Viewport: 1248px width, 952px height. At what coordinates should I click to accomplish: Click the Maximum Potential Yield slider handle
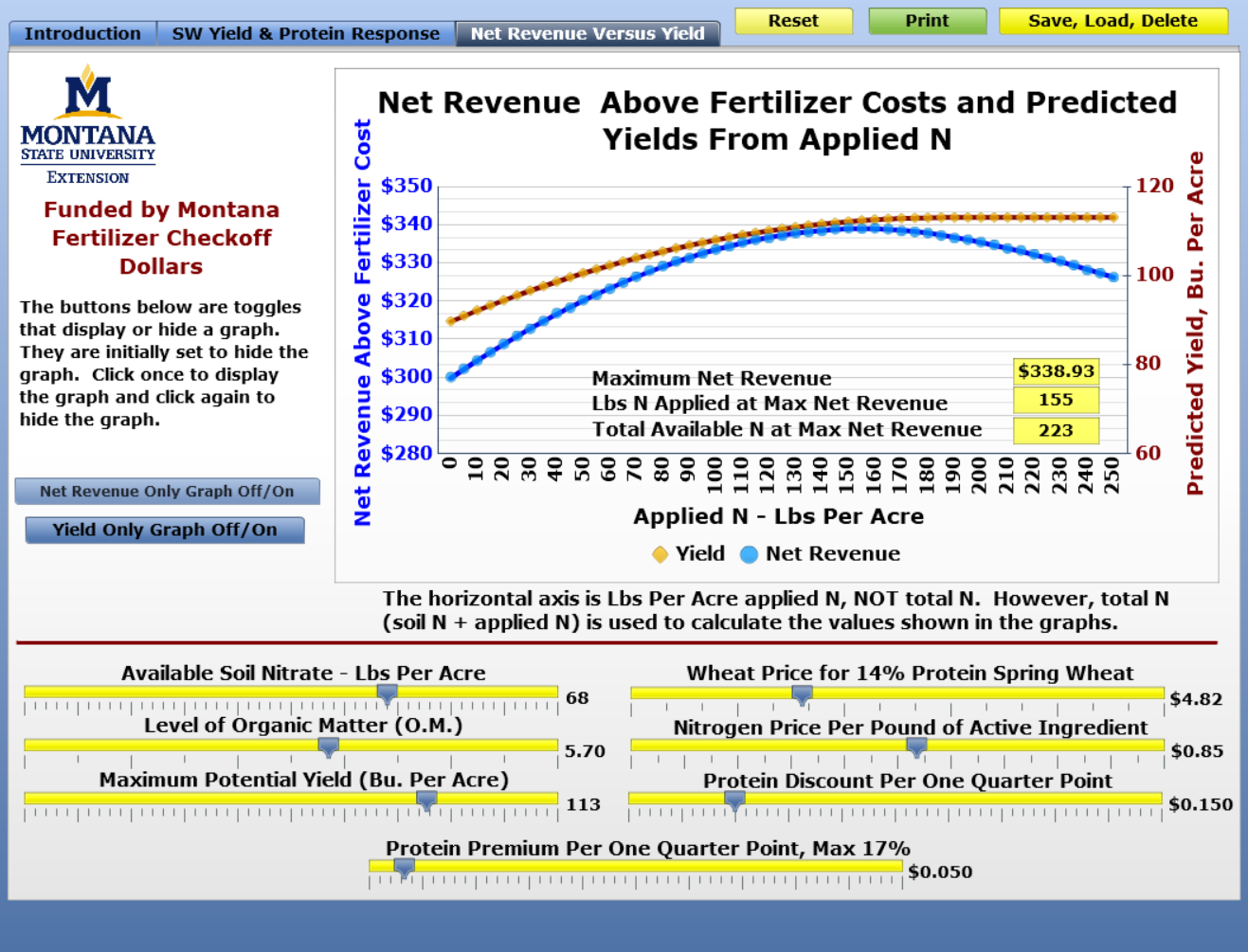(x=426, y=800)
